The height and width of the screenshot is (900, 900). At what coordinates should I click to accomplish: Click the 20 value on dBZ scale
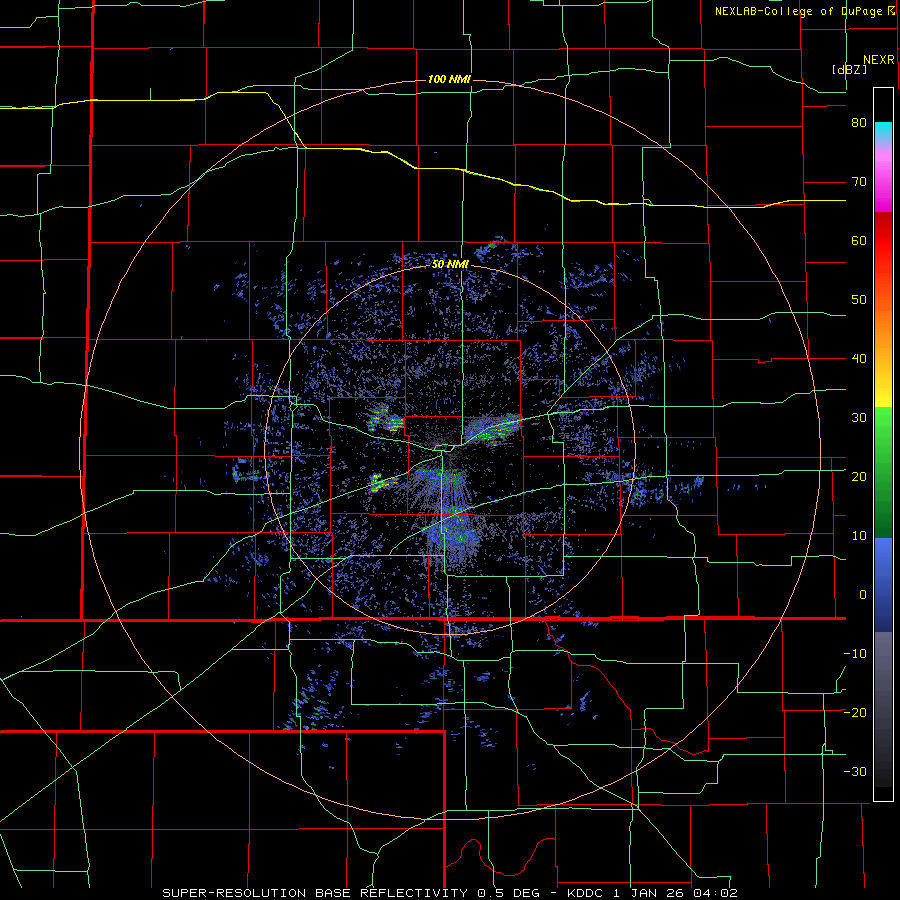pyautogui.click(x=859, y=476)
